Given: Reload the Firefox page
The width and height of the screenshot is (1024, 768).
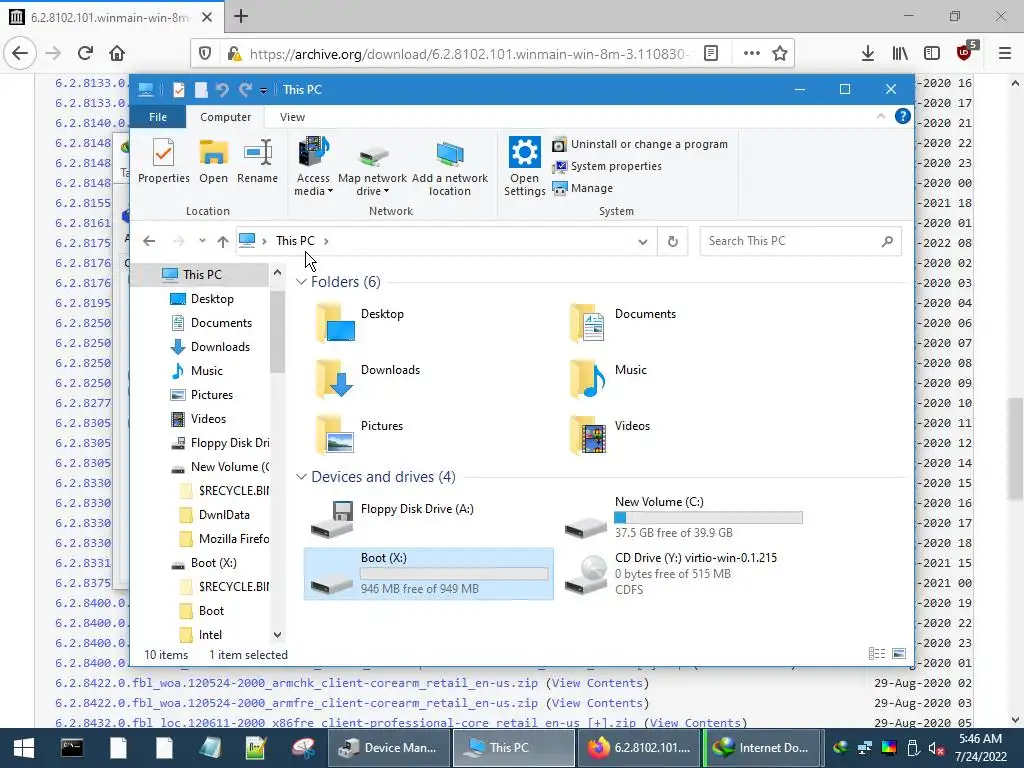Looking at the screenshot, I should (x=85, y=53).
